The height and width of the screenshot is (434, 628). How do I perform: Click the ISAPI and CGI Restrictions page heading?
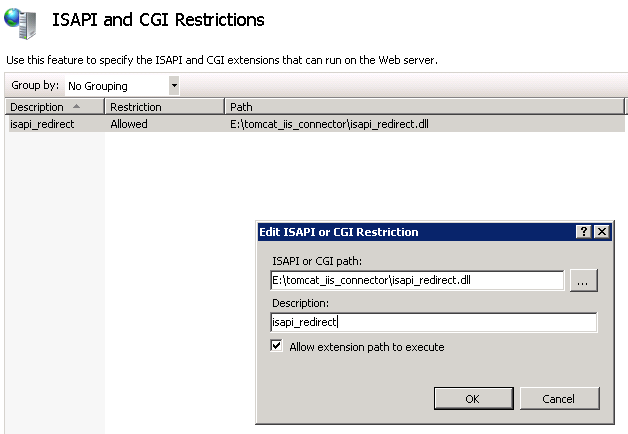coord(158,20)
